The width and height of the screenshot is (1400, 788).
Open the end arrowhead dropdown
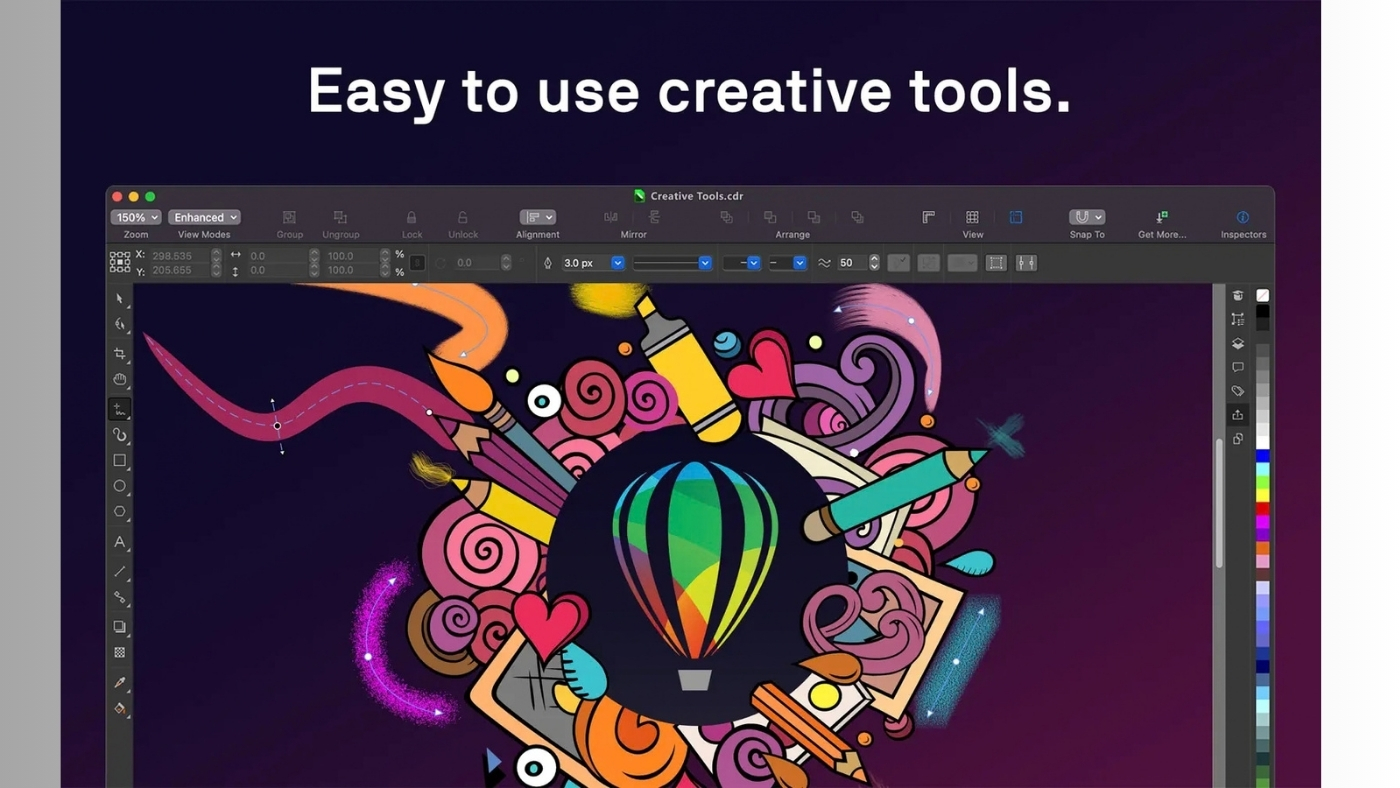pos(787,263)
